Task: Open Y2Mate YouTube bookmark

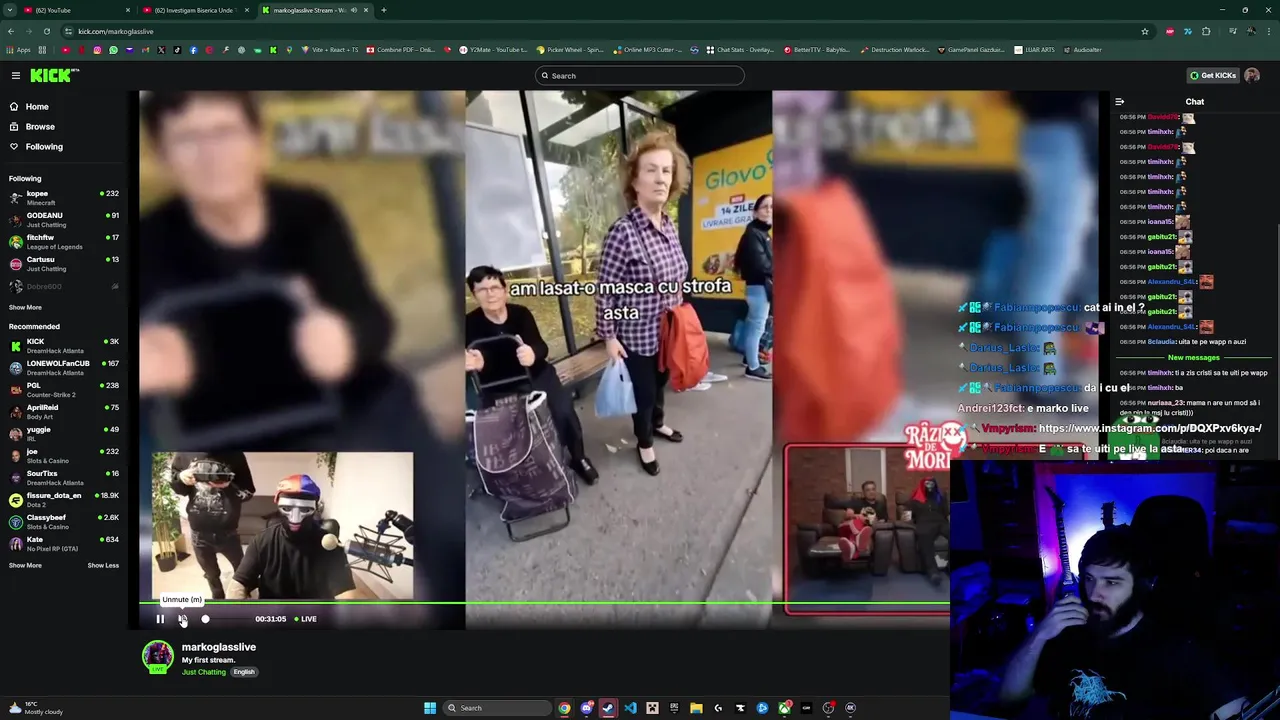Action: [494, 50]
